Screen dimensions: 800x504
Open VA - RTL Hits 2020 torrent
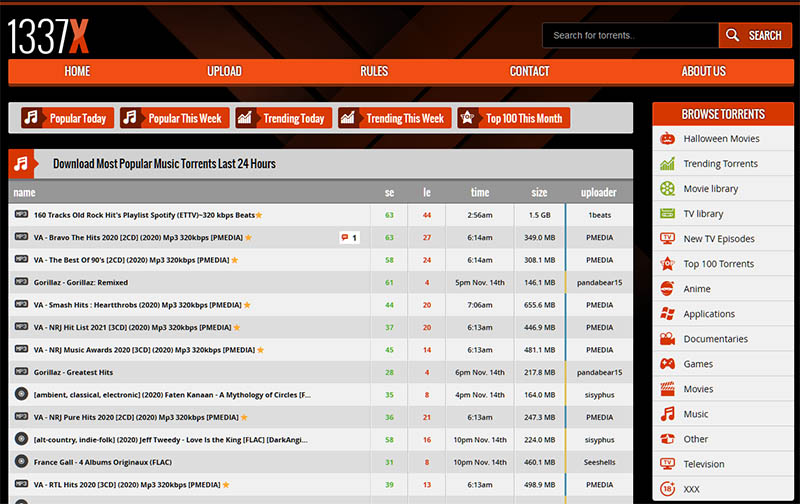pyautogui.click(x=127, y=485)
